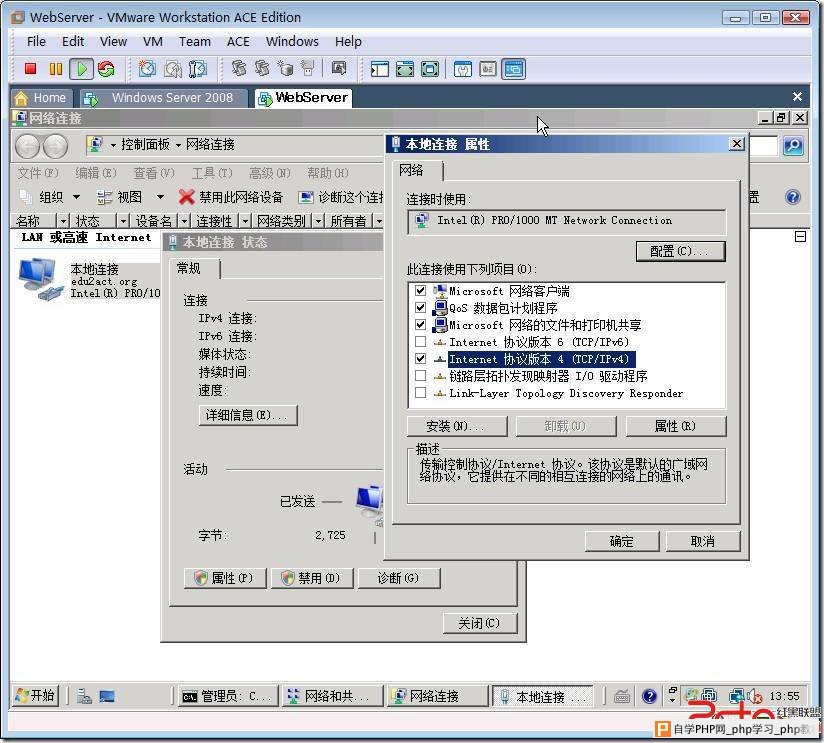The height and width of the screenshot is (743, 824).
Task: Uncheck QoS 数据包计划程序 checkbox
Action: tap(420, 307)
